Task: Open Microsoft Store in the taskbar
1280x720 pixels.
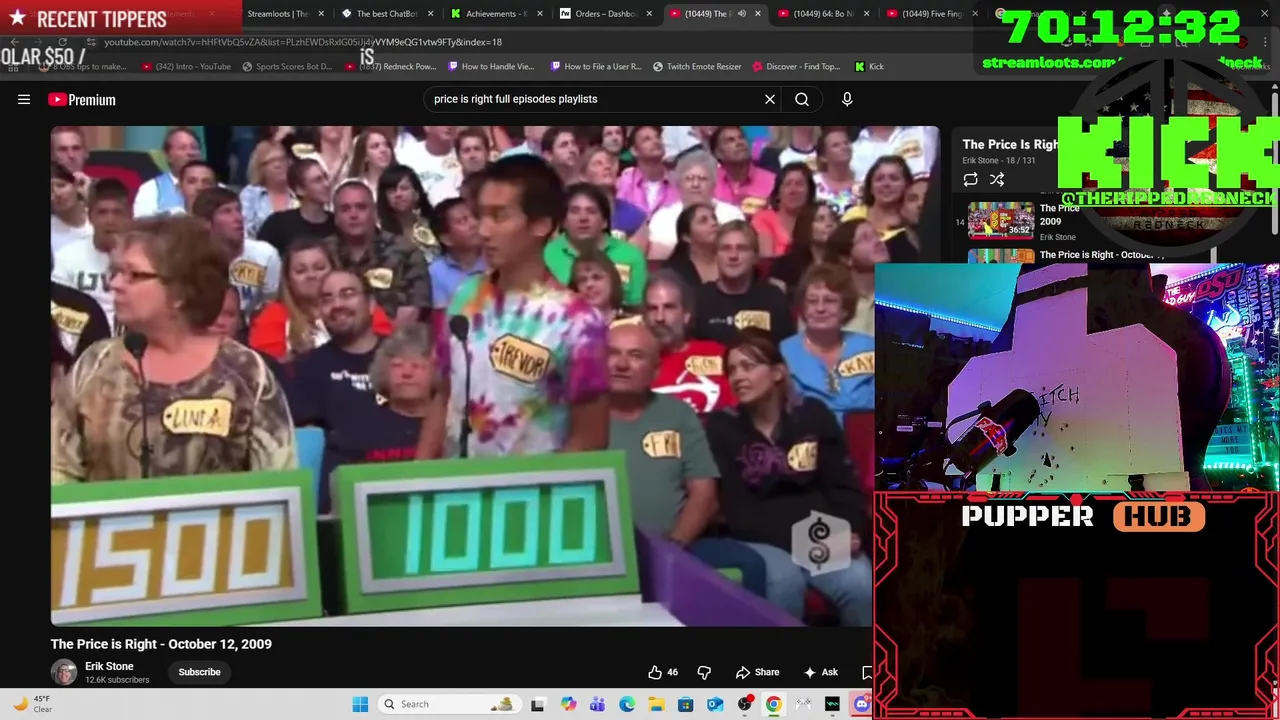Action: [x=685, y=704]
